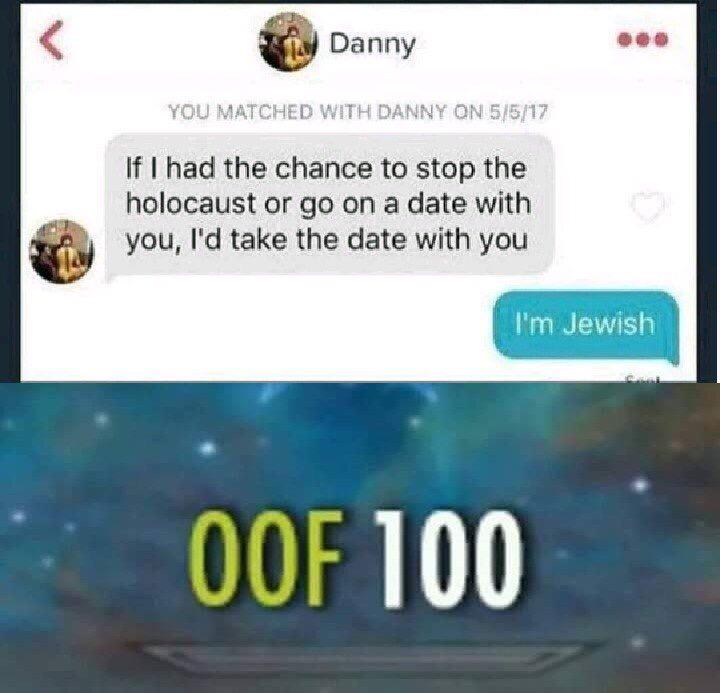Select the blue "I'm Jewish" reply bubble
The height and width of the screenshot is (693, 720).
coord(585,324)
